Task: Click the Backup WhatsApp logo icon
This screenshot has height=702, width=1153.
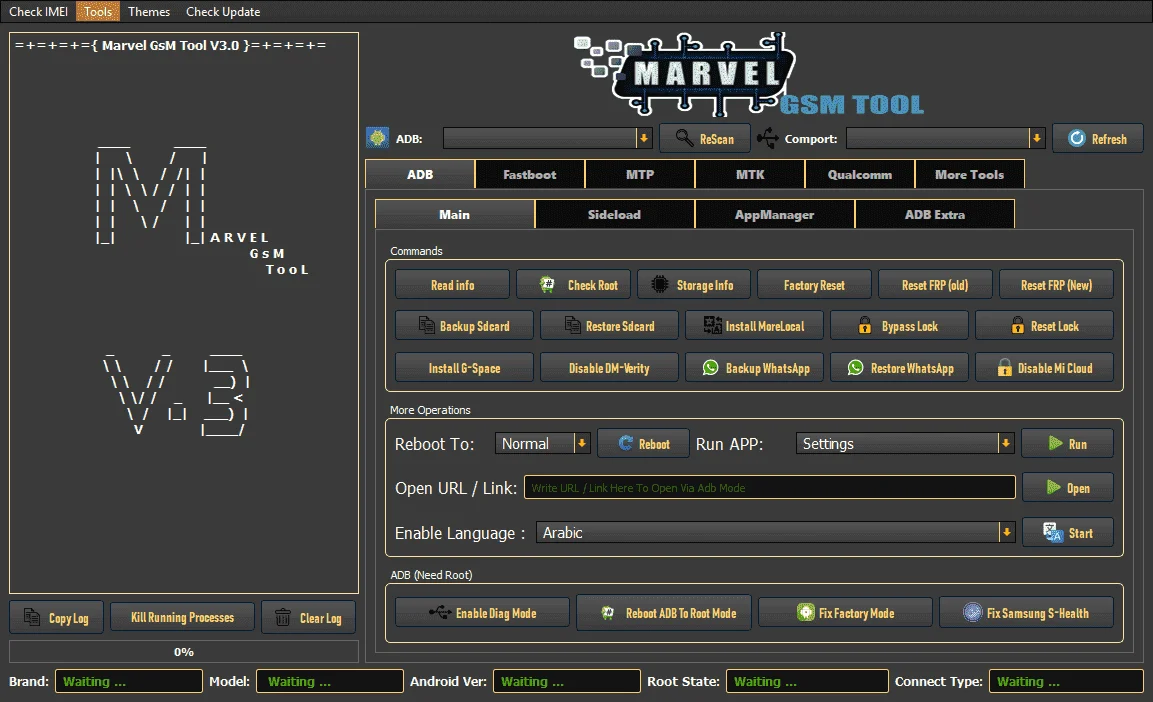Action: tap(710, 367)
